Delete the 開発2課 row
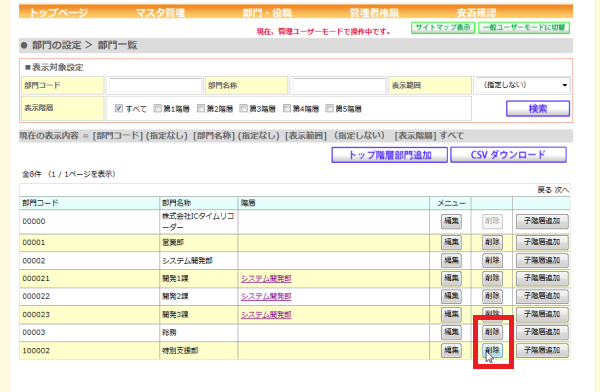600x392 pixels. pos(492,296)
